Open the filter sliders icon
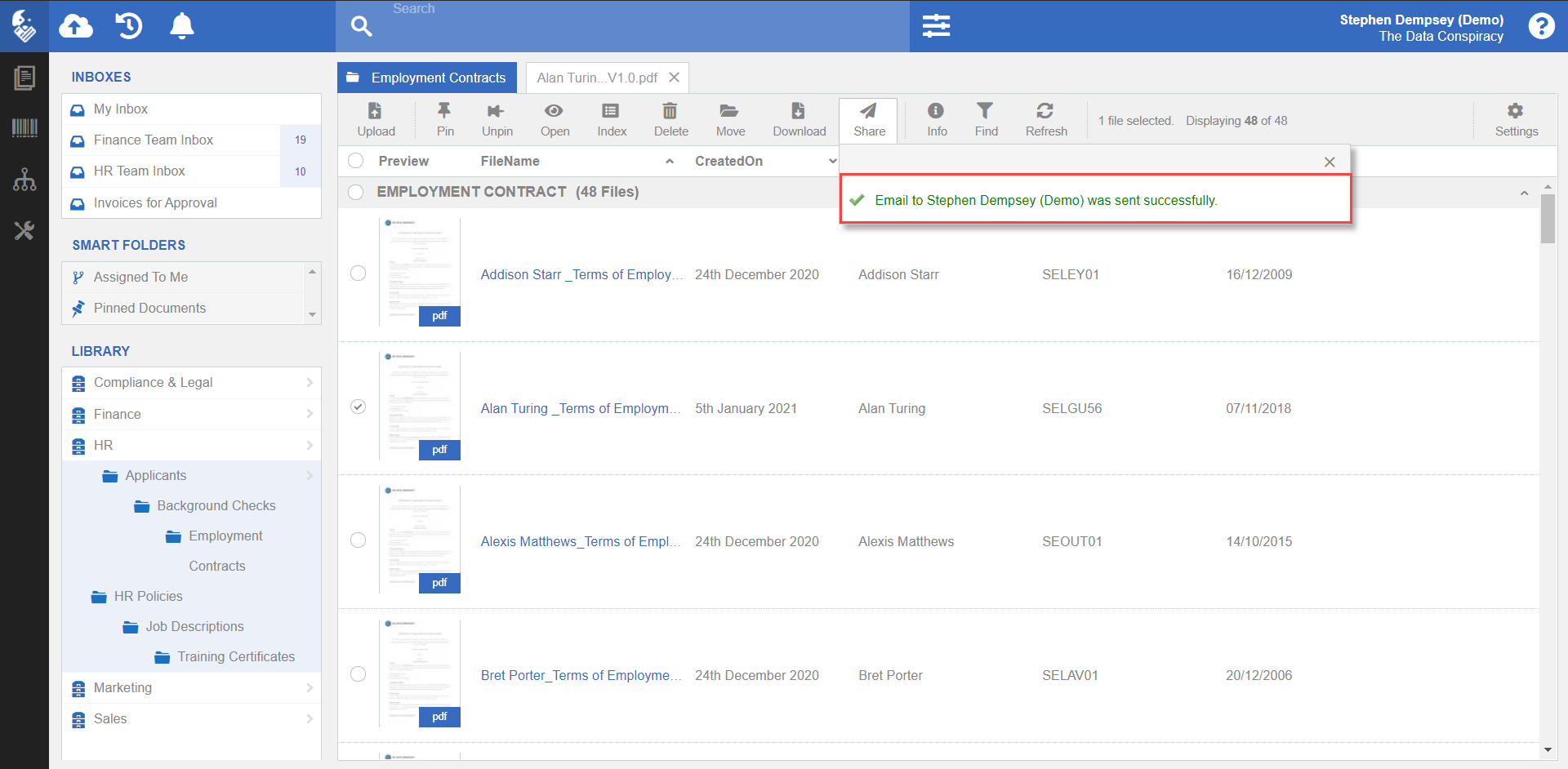The height and width of the screenshot is (769, 1568). [936, 26]
